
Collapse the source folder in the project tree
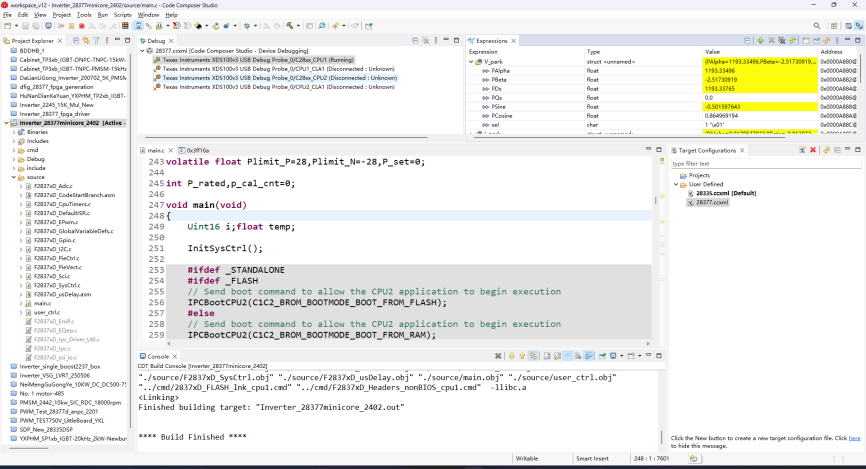(14, 177)
